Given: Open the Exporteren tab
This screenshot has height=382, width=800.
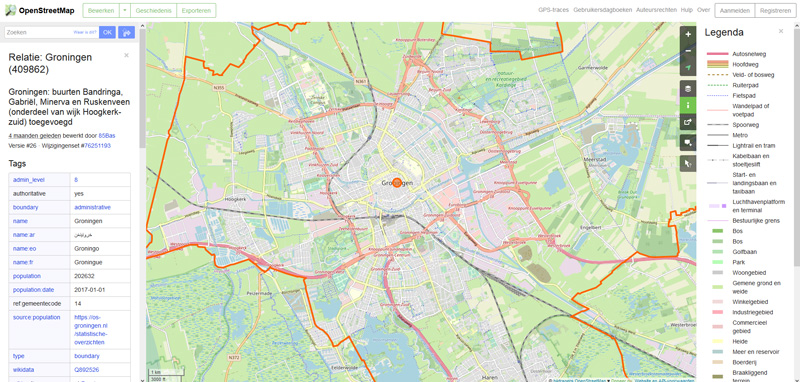Looking at the screenshot, I should 196,10.
